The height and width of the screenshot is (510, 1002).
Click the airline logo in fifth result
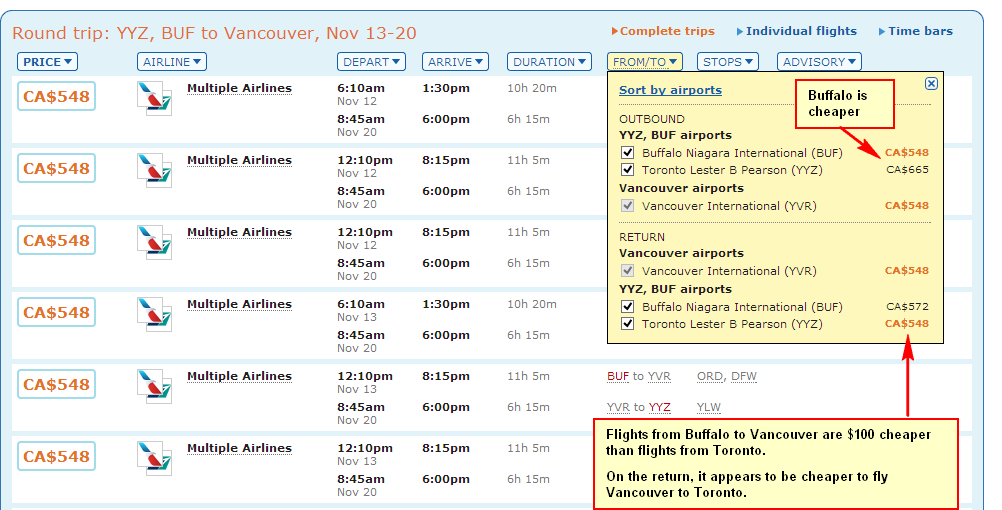click(155, 386)
